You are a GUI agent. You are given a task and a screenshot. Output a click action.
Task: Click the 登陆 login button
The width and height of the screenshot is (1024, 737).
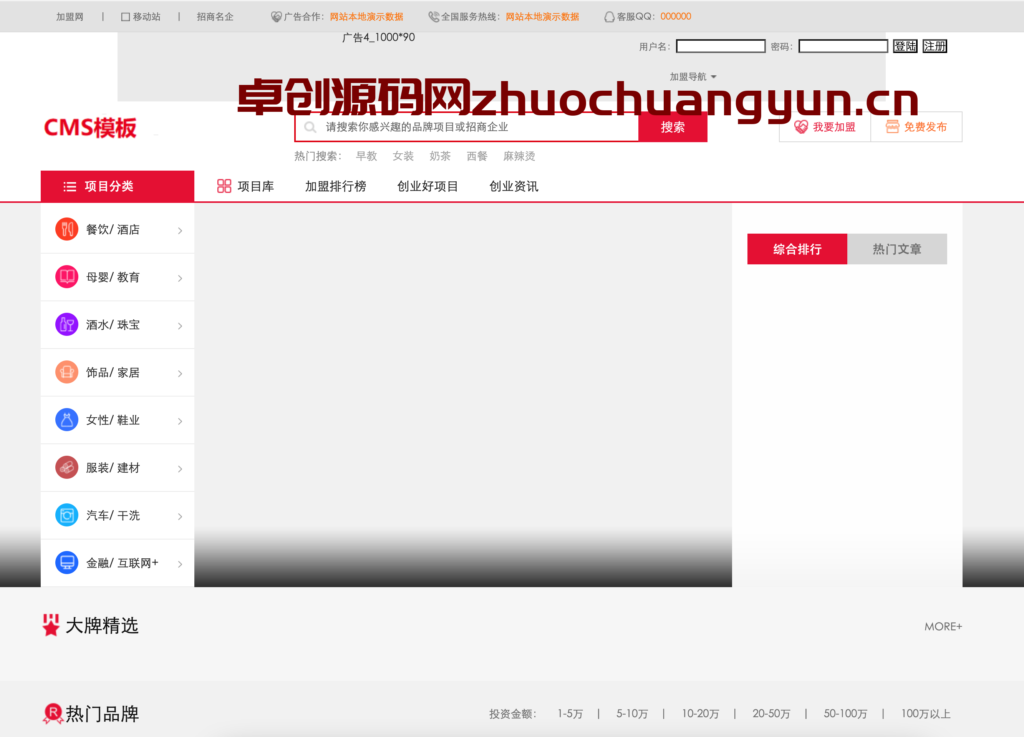tap(905, 46)
